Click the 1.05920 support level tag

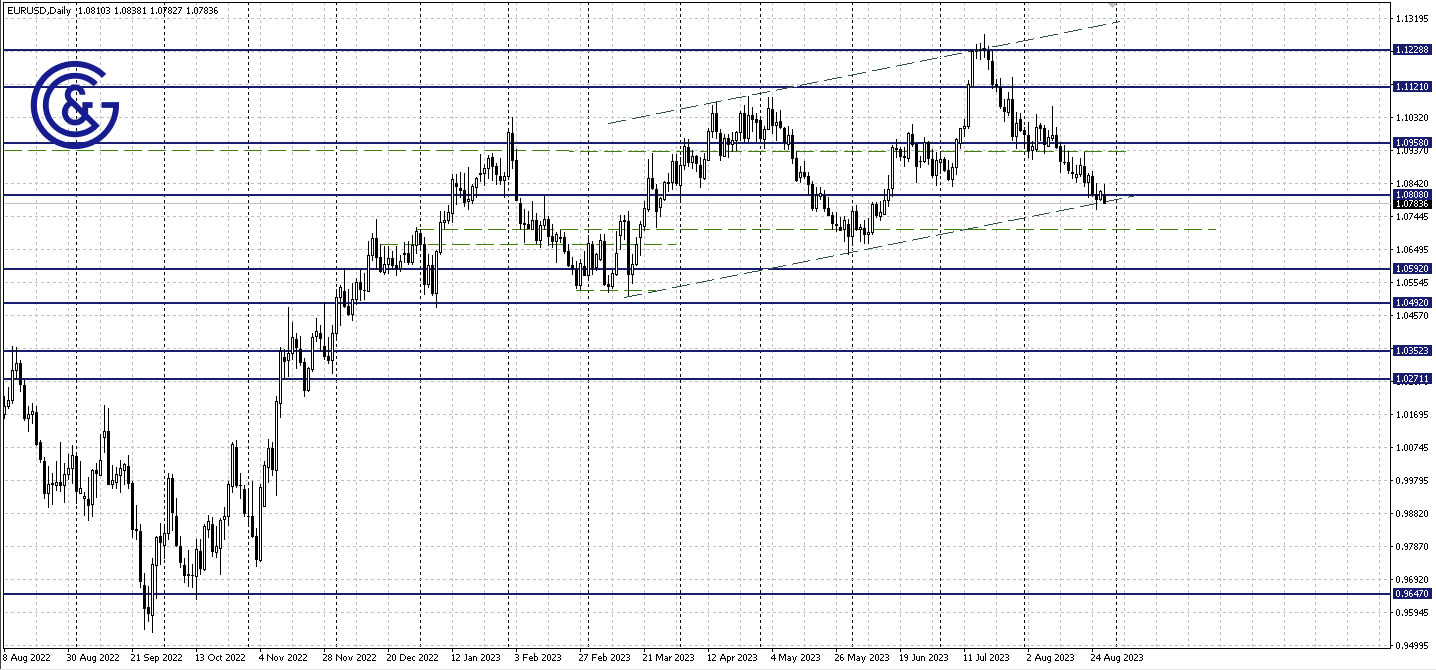pos(1412,268)
